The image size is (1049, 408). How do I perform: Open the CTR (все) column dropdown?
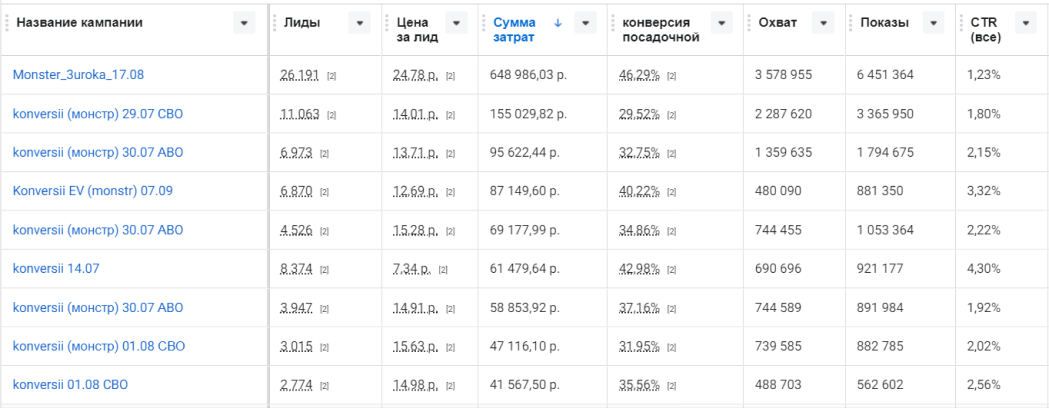pyautogui.click(x=1025, y=23)
